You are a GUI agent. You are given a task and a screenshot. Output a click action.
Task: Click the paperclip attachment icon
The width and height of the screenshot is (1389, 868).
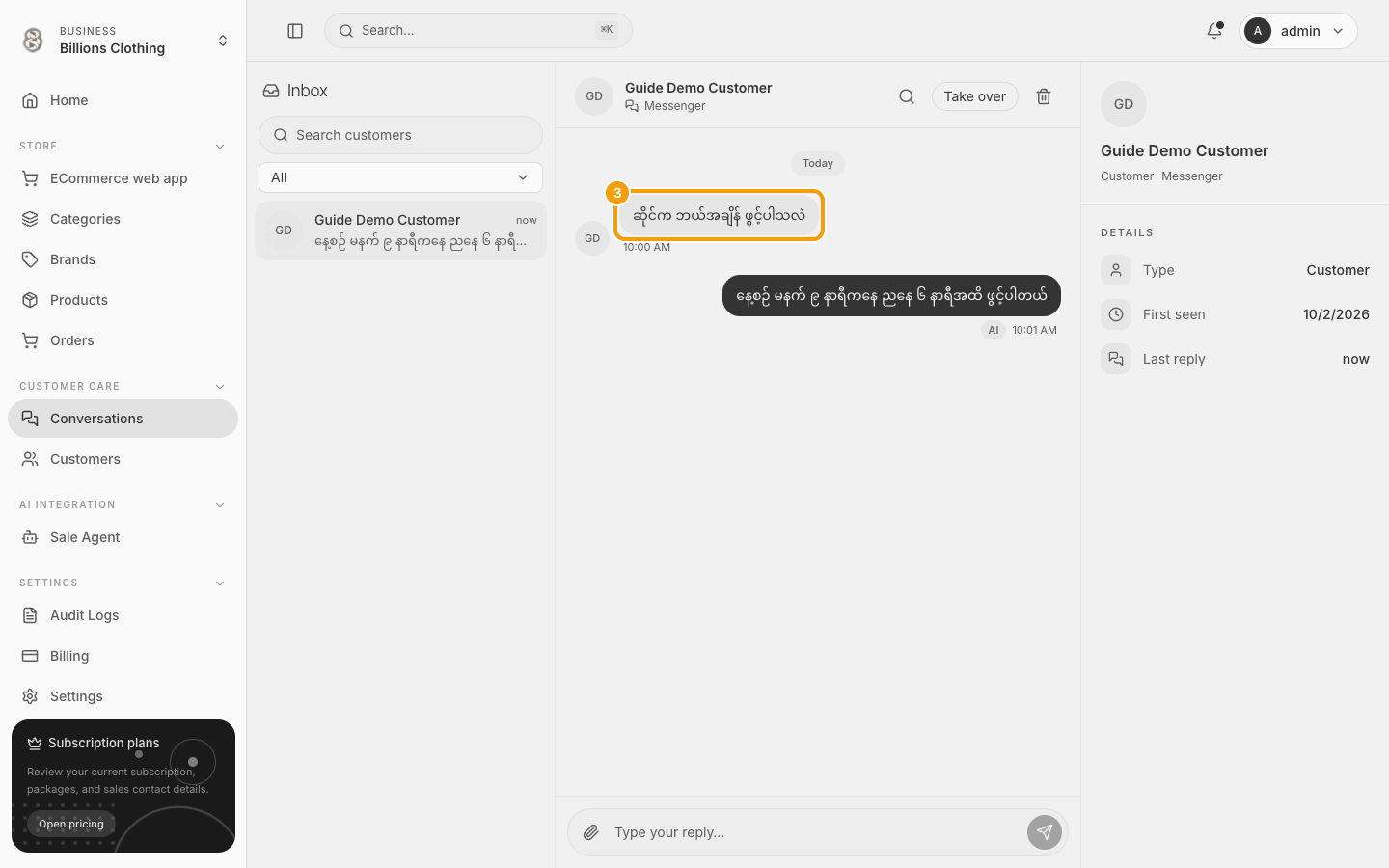pyautogui.click(x=591, y=832)
